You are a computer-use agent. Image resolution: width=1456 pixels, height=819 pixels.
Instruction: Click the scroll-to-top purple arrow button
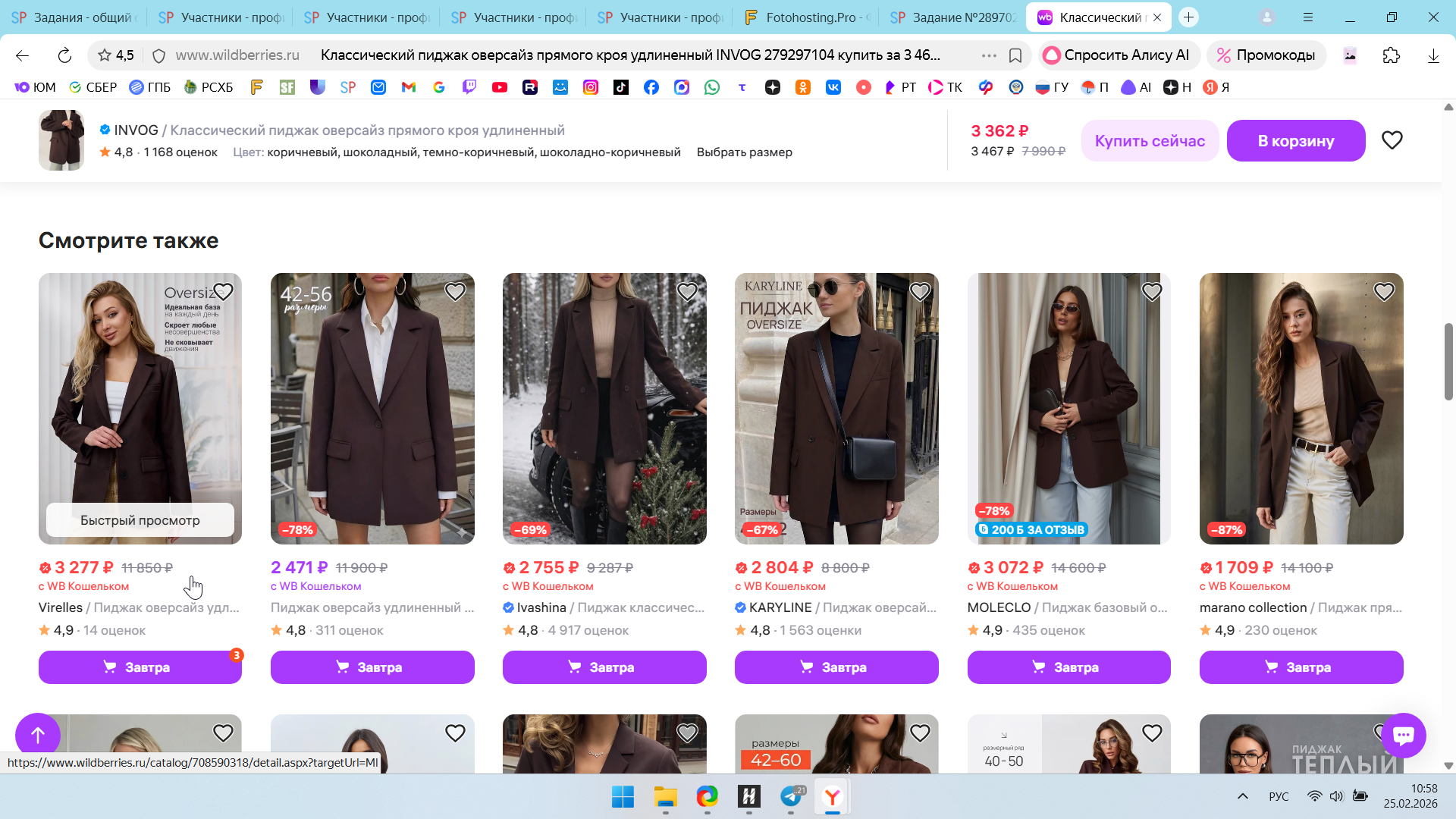coord(37,734)
